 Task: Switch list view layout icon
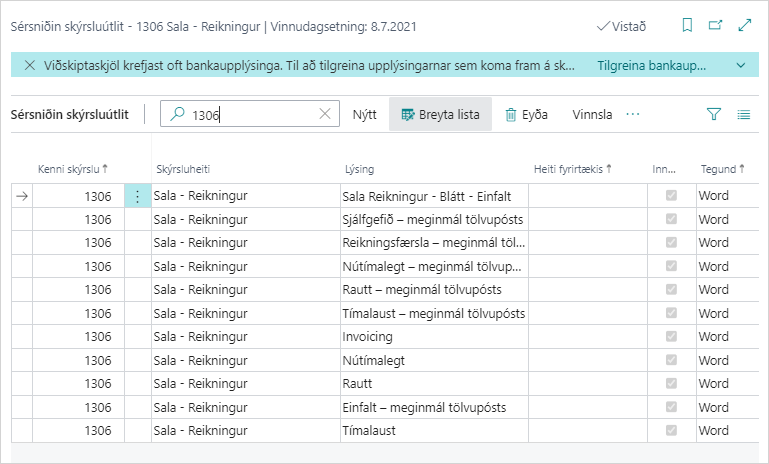744,115
